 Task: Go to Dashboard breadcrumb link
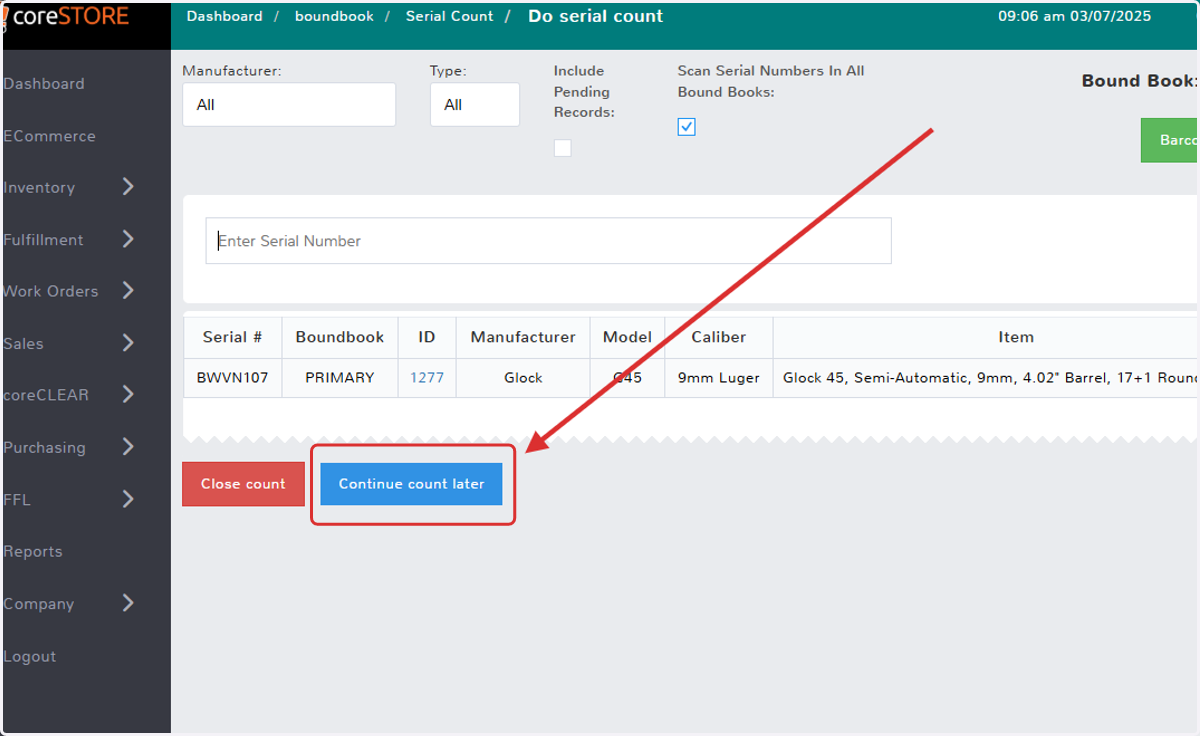click(225, 16)
